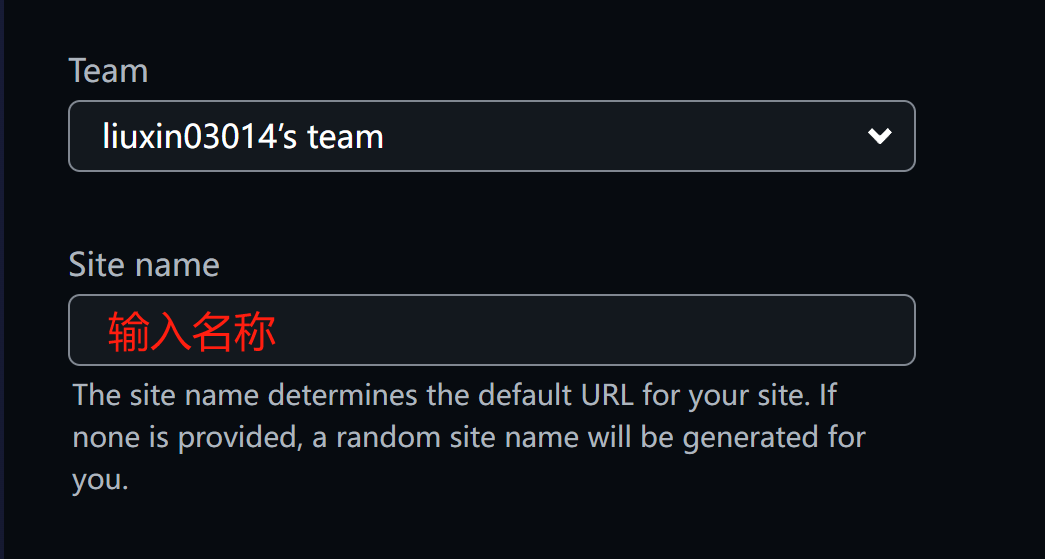The width and height of the screenshot is (1045, 559).
Task: Click the chevron arrow in Team dropdown
Action: pos(880,137)
